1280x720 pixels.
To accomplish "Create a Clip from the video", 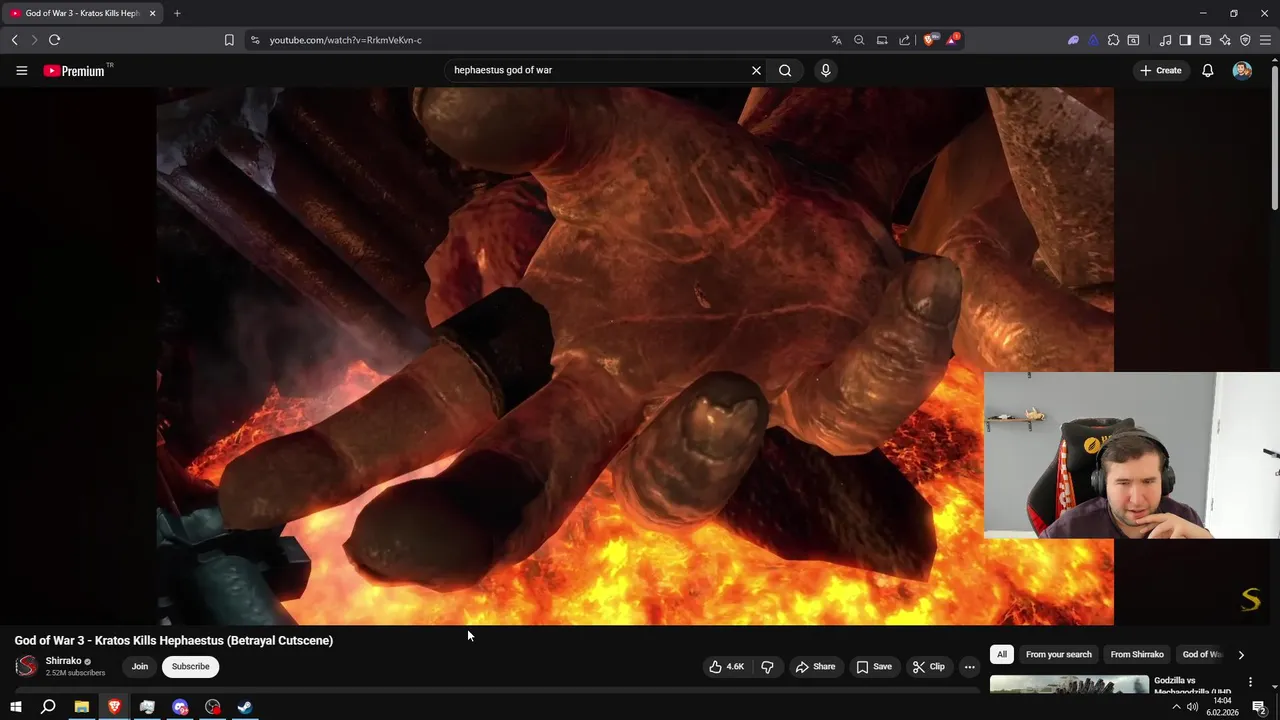I will point(928,666).
